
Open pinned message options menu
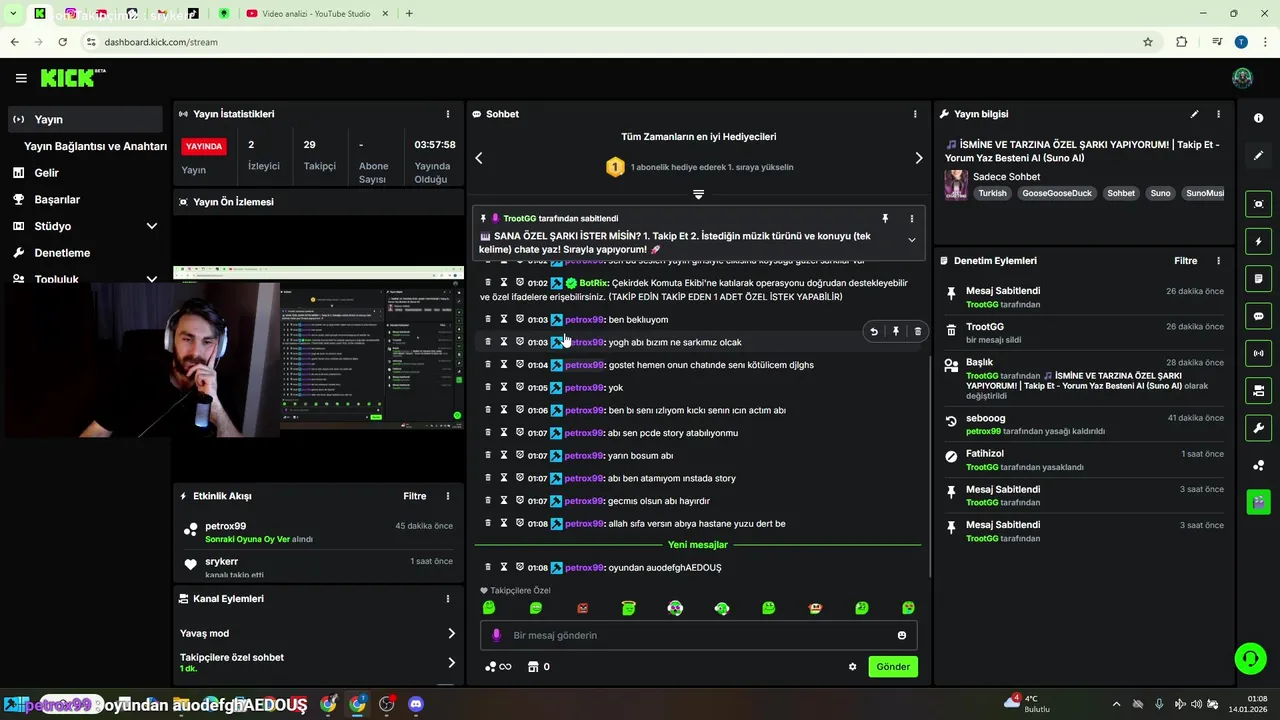point(911,218)
